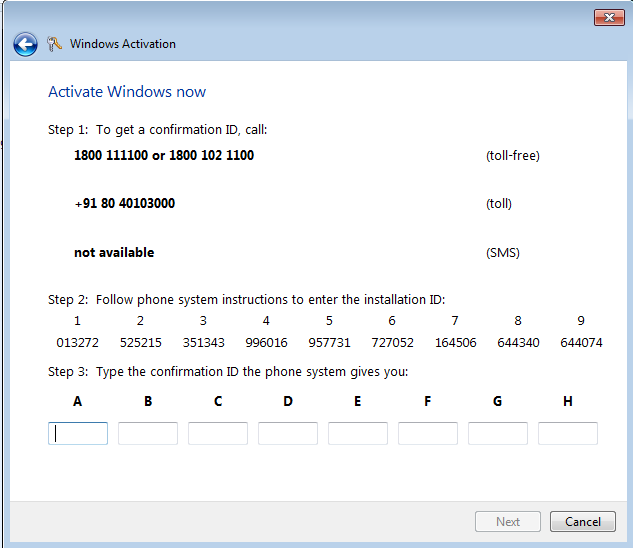Click installation ID group 644074
Screen dimensions: 633x548
(581, 342)
